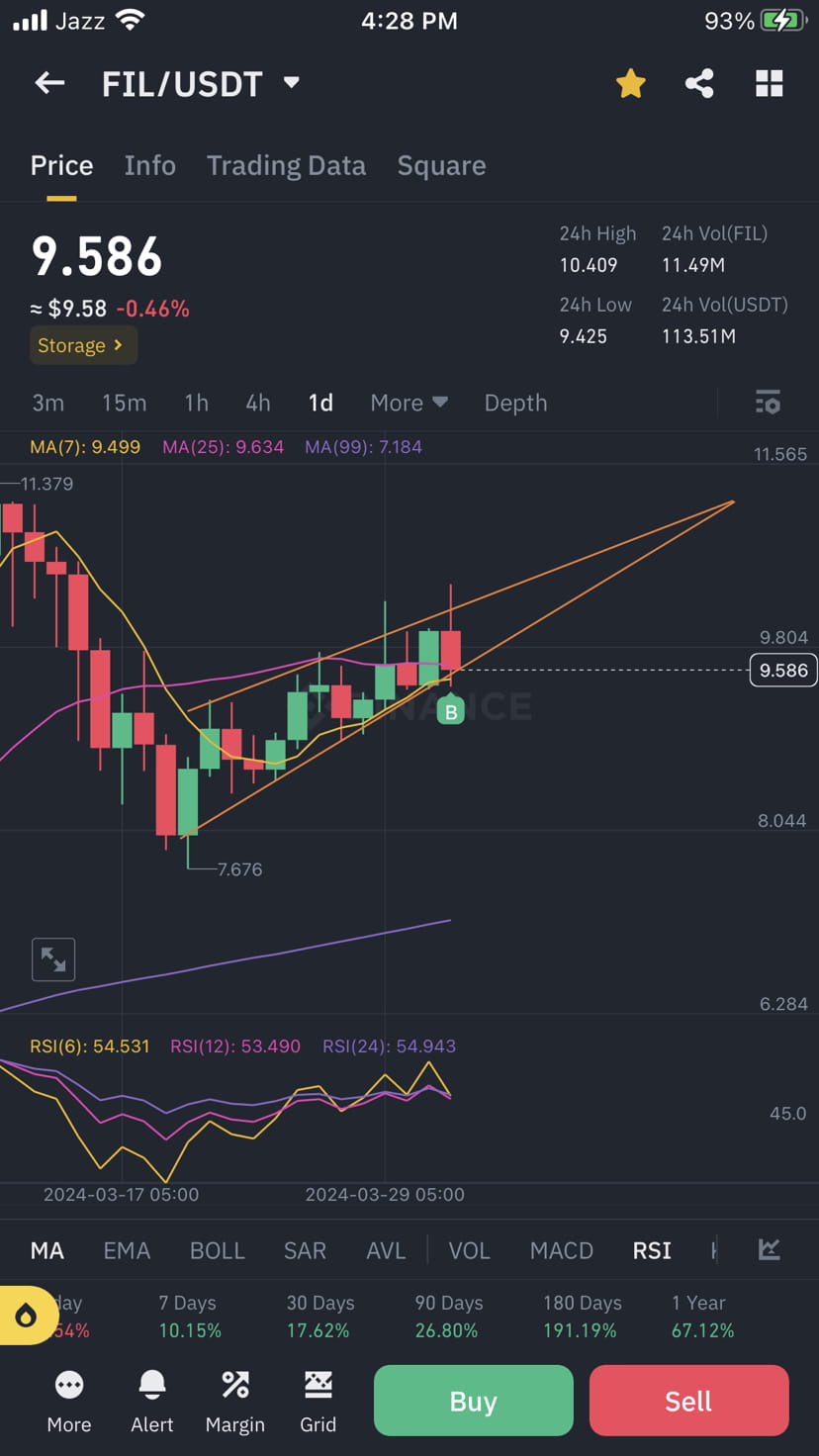Tap the 4:28 PM clock in status bar
The image size is (819, 1456).
click(409, 21)
